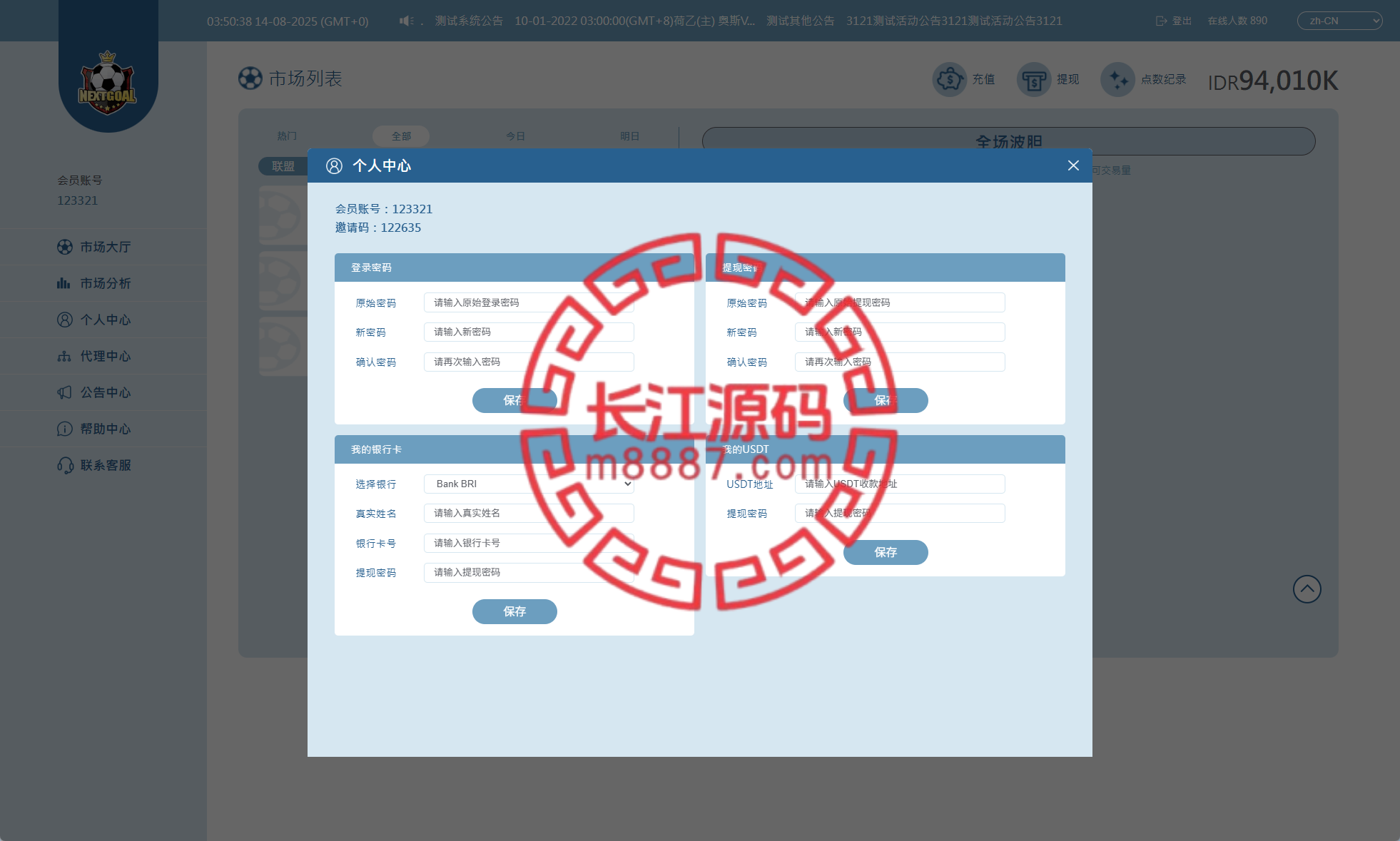The image size is (1400, 841).
Task: Focus the login 确认密码 input field
Action: point(529,362)
